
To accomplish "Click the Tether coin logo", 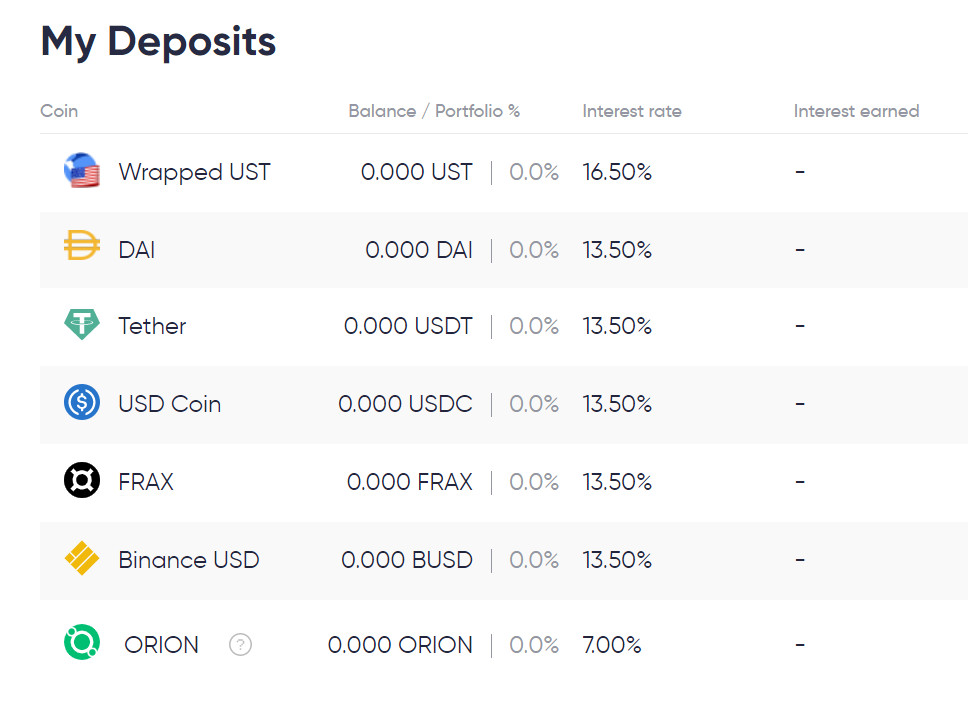I will pyautogui.click(x=81, y=325).
